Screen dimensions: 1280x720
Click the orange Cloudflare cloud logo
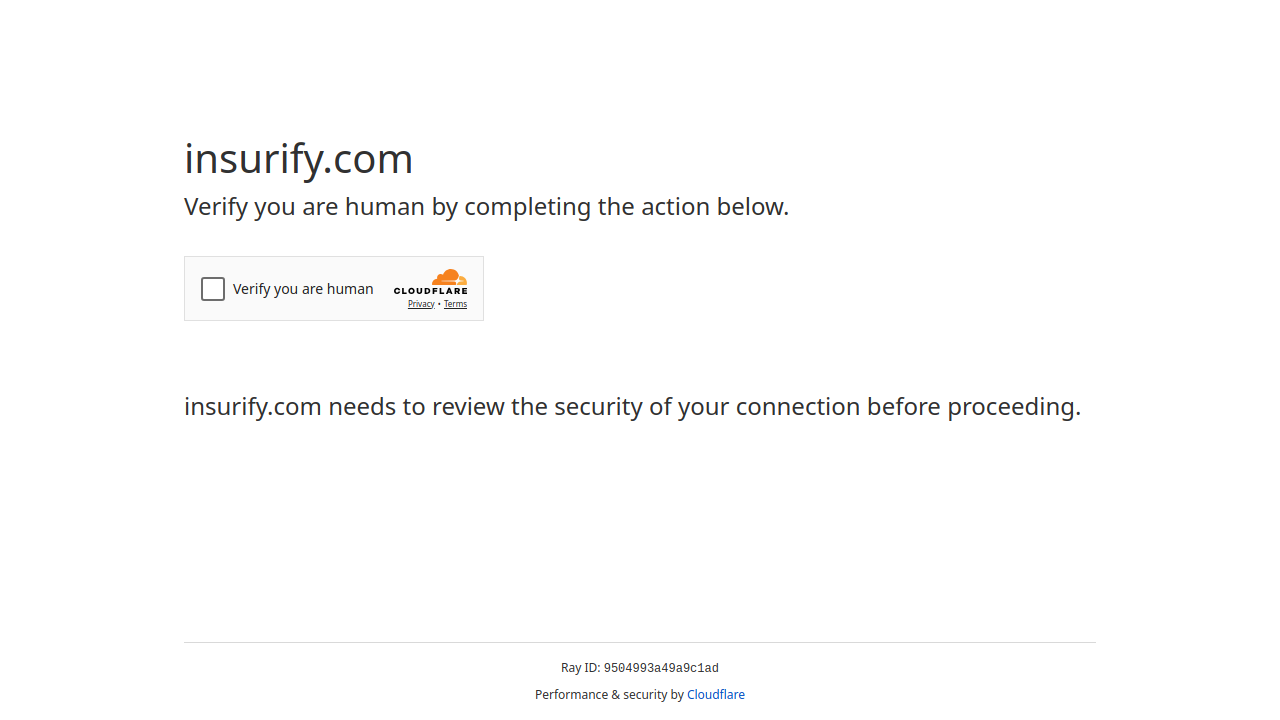[449, 277]
